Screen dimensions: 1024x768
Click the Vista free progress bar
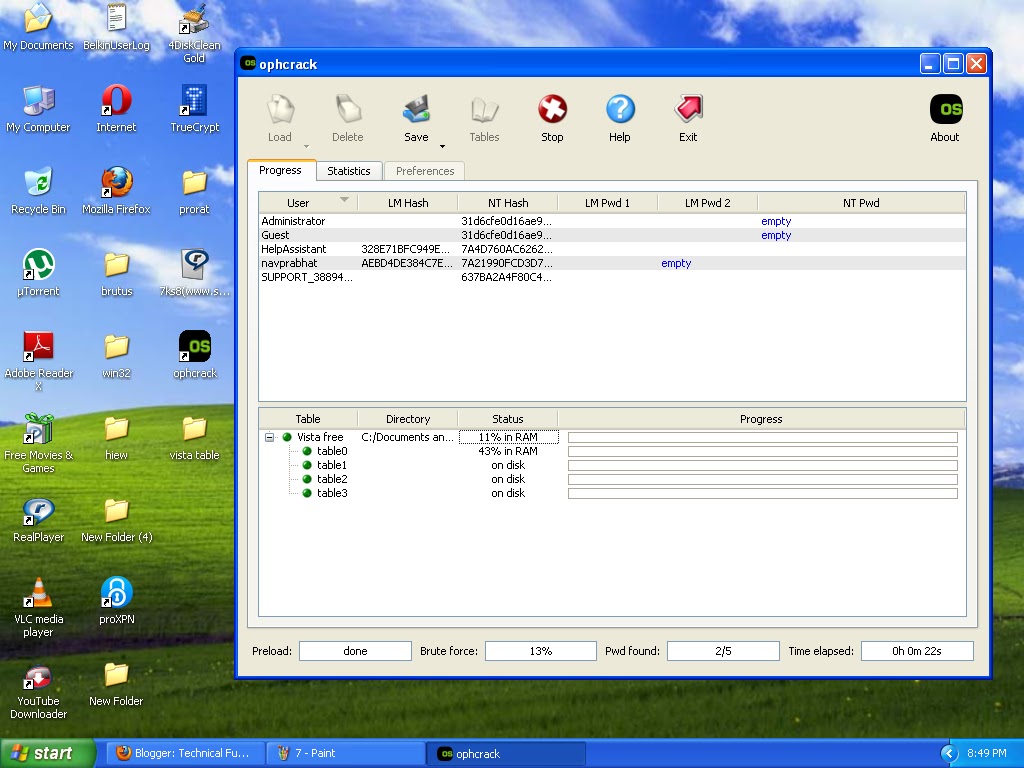pos(762,438)
